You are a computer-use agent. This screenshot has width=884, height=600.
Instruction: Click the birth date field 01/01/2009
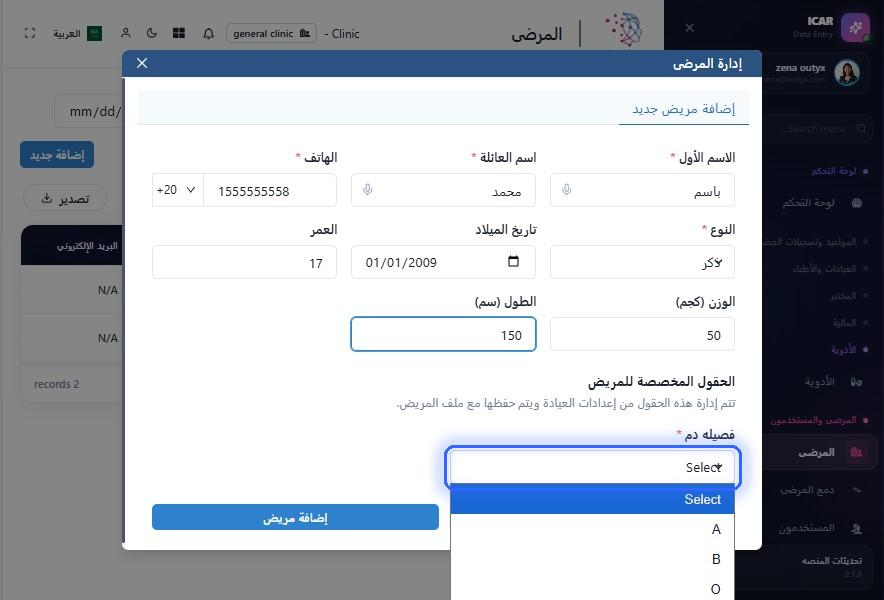point(443,262)
